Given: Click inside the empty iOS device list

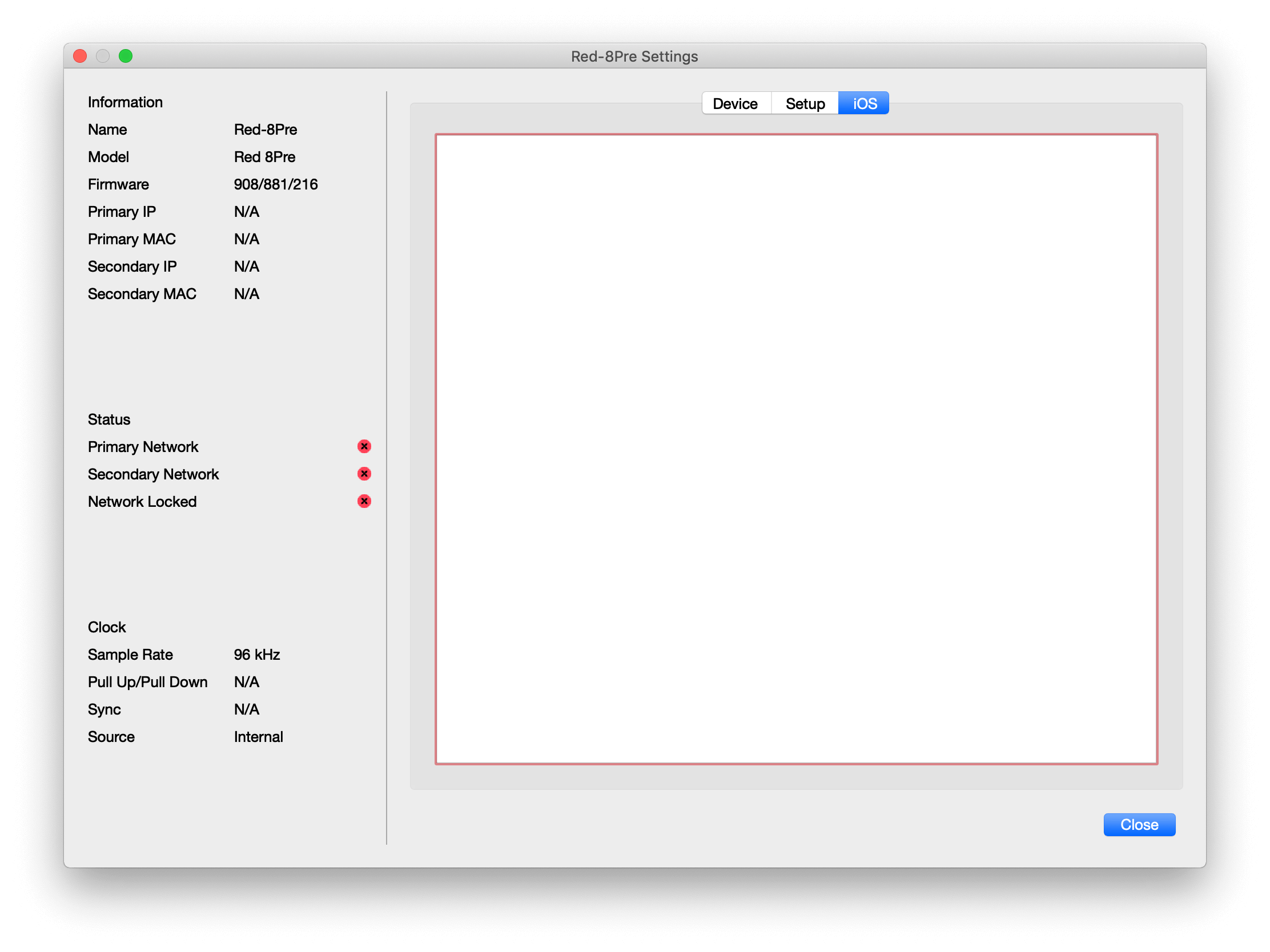Looking at the screenshot, I should pos(797,449).
